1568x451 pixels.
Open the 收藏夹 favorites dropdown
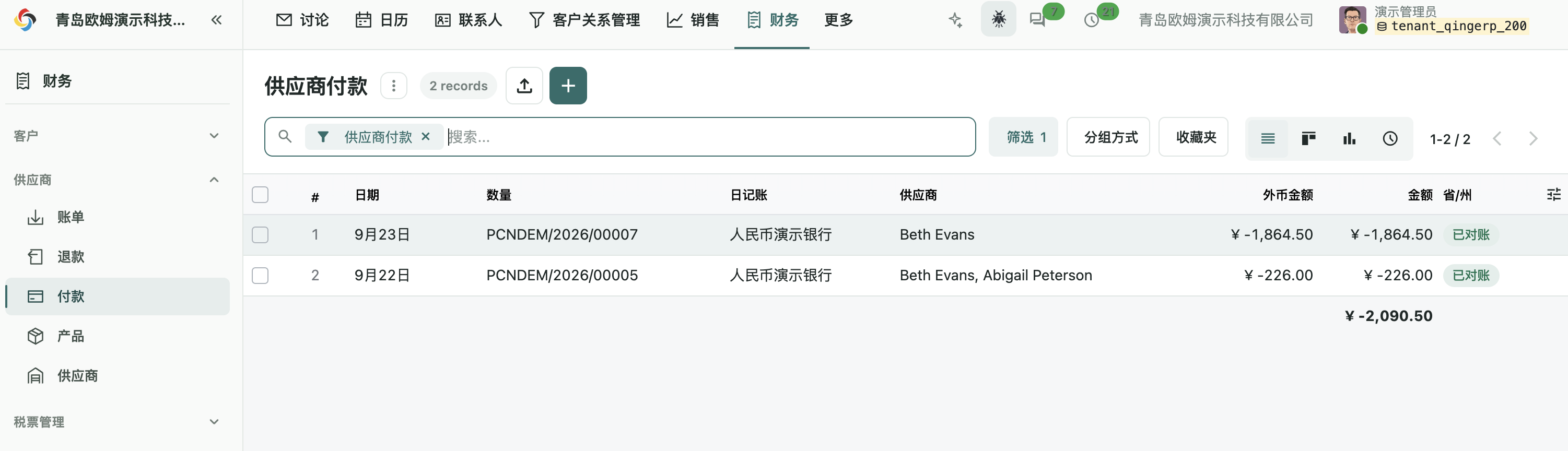[1193, 137]
